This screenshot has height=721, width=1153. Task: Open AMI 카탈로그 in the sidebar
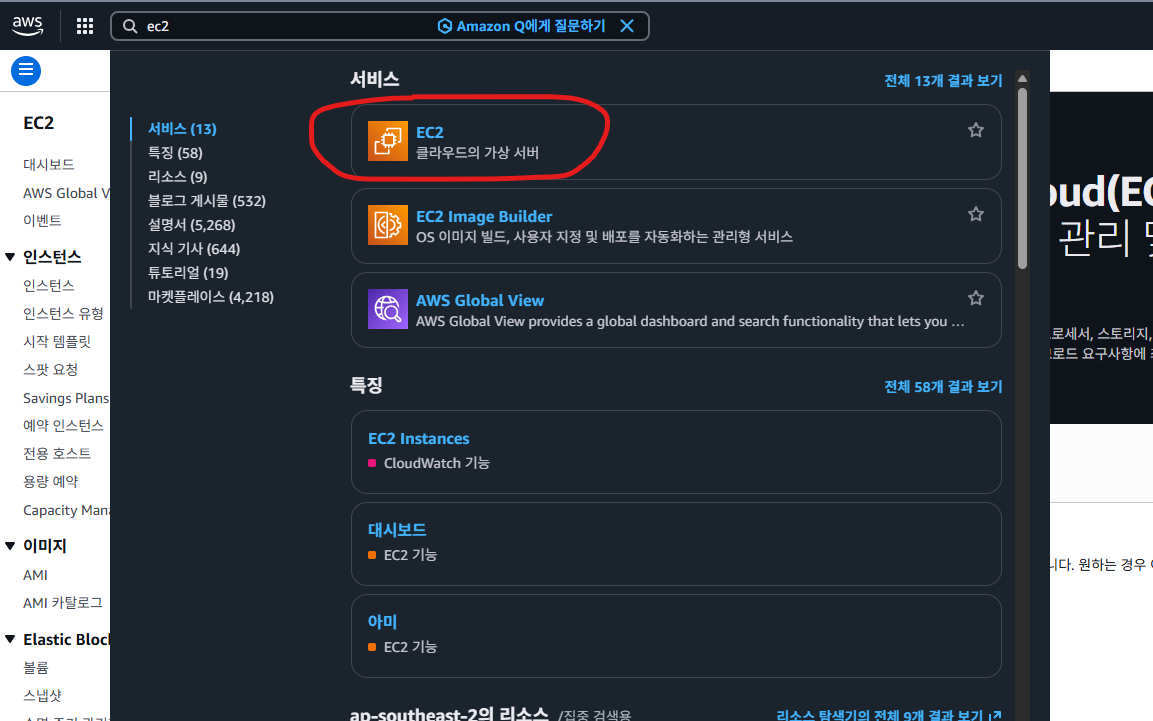[x=63, y=603]
